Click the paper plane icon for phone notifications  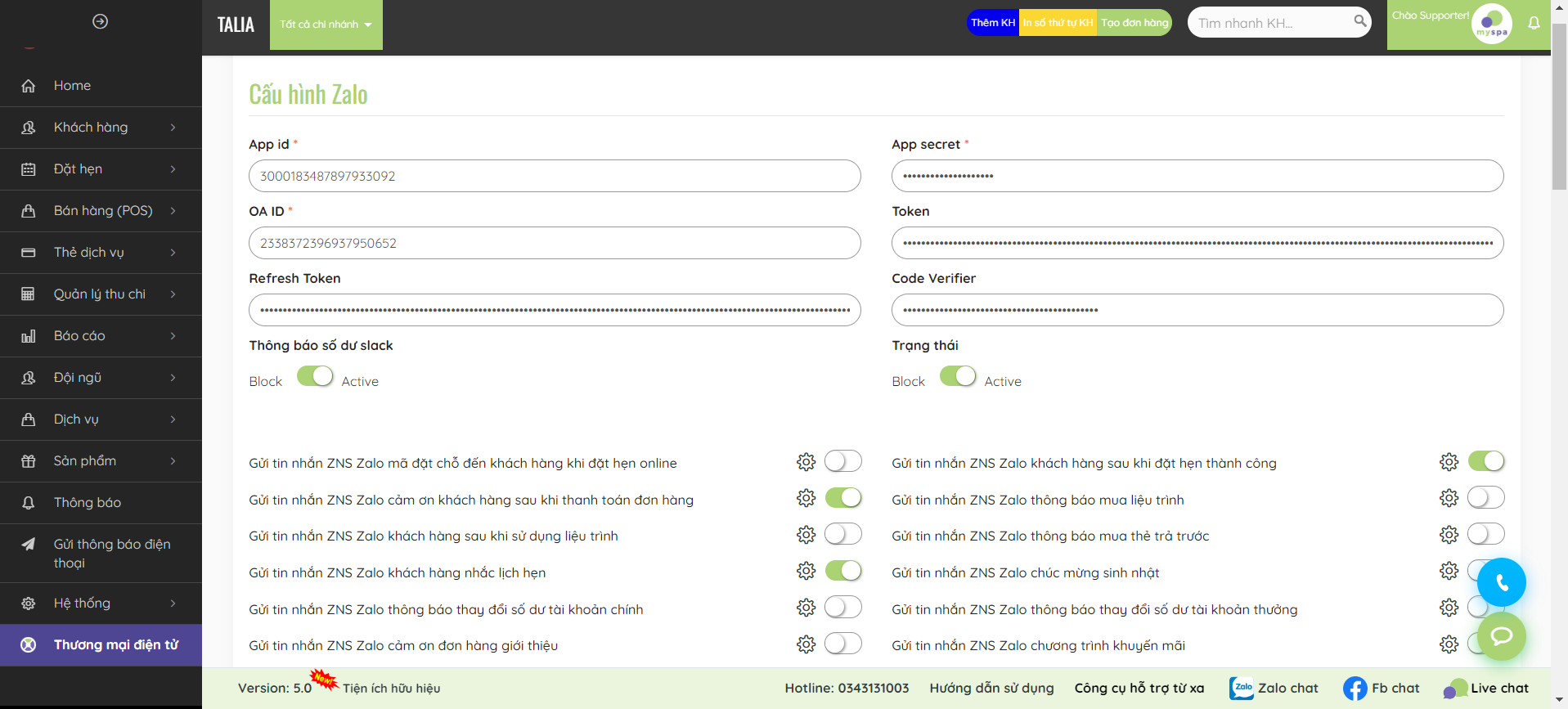point(28,544)
